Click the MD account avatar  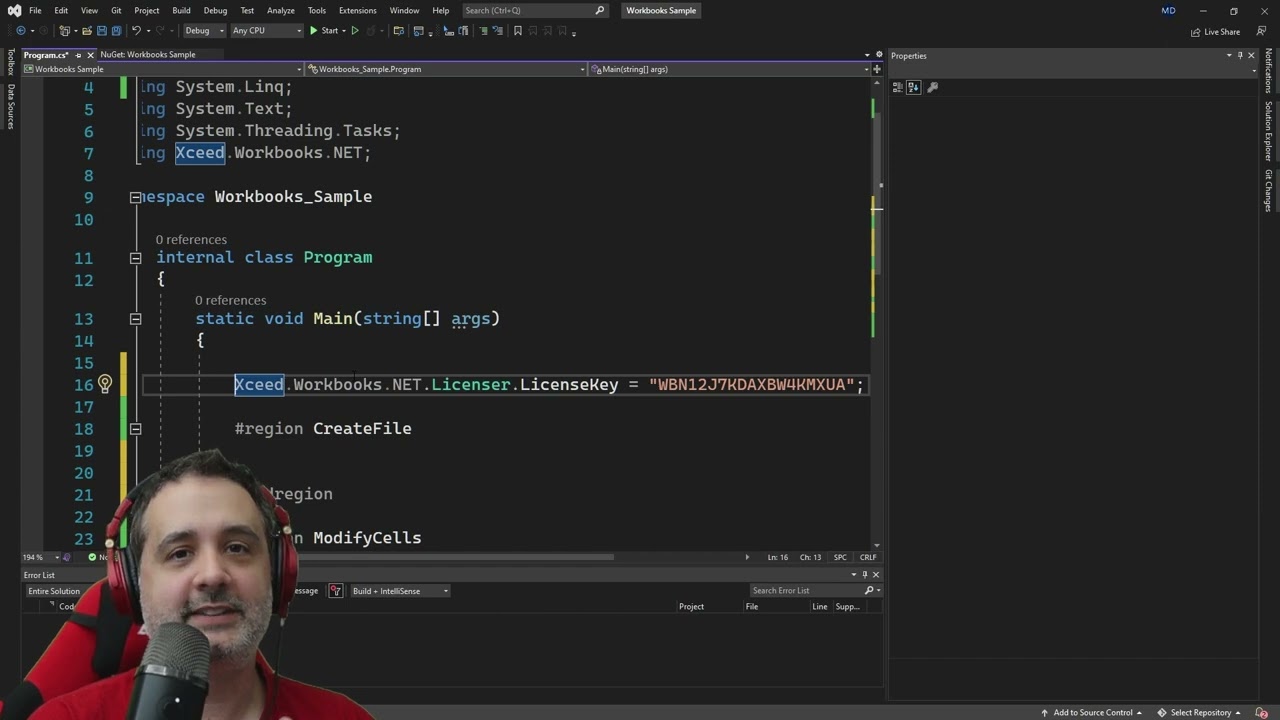[x=1168, y=10]
